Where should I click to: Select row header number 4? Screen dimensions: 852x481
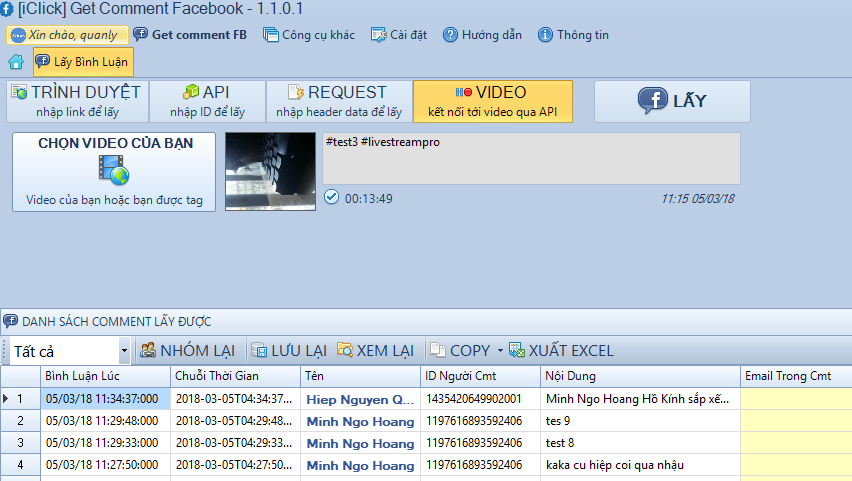pos(20,465)
